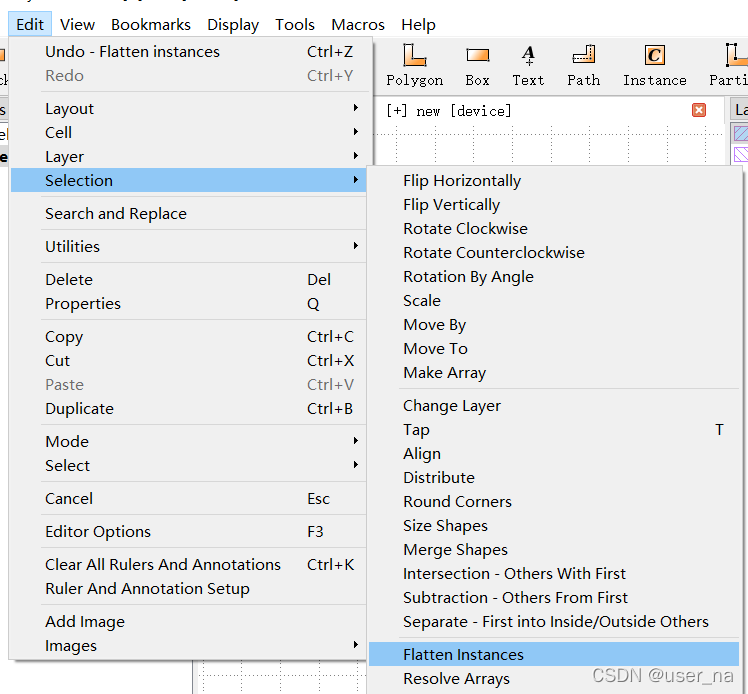Choose Search and Replace

coord(188,213)
